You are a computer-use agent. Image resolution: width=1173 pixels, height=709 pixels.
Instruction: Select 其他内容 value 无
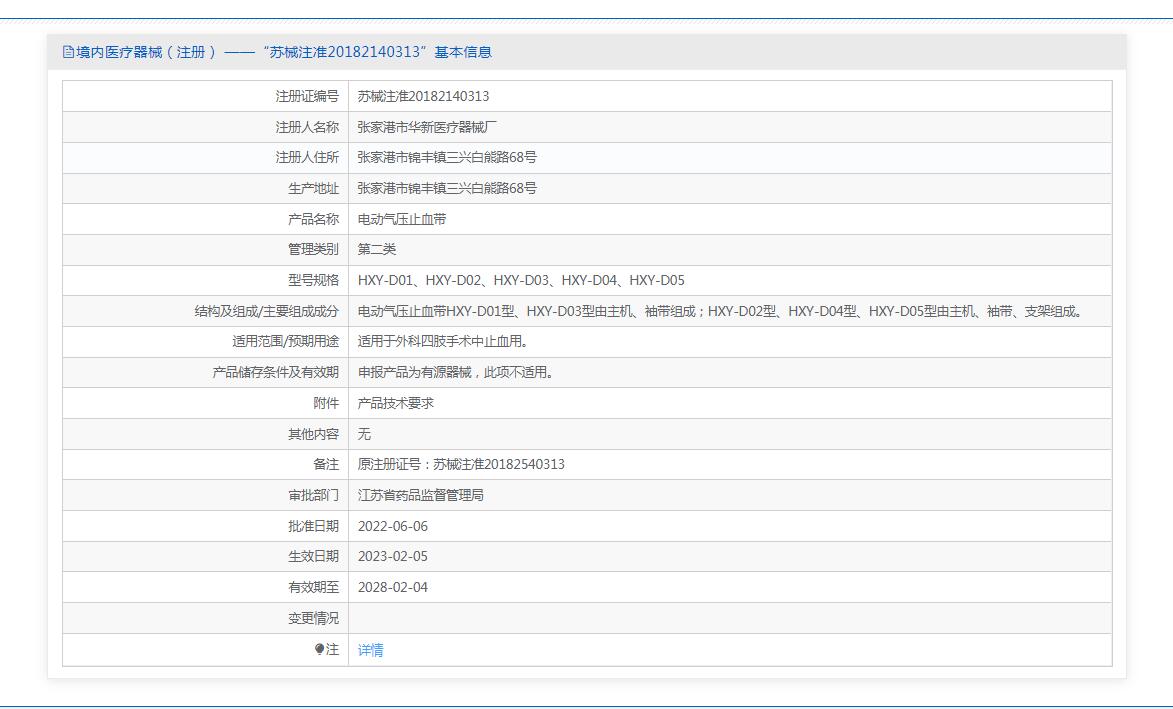click(364, 434)
